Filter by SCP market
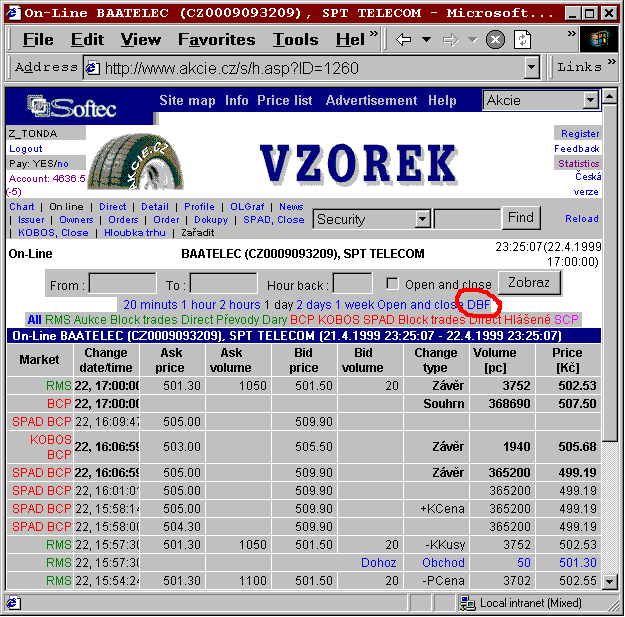 566,320
